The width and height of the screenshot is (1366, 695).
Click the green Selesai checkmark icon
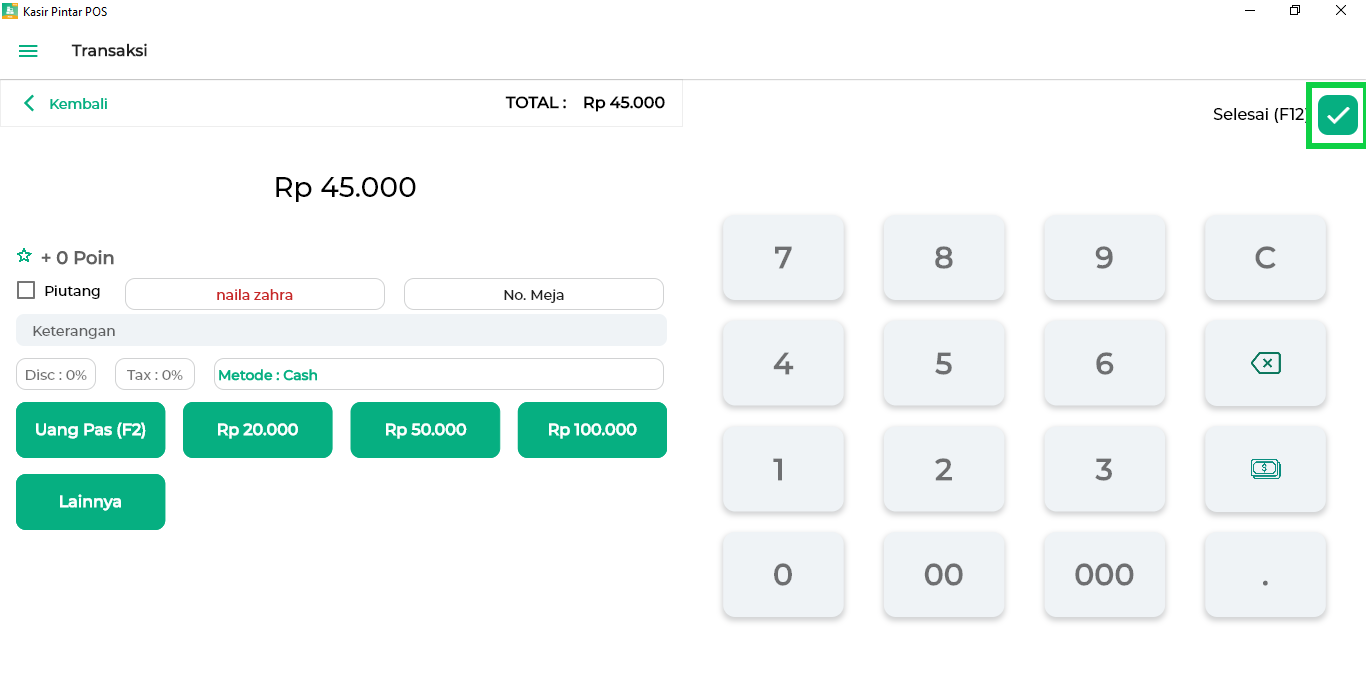pyautogui.click(x=1338, y=115)
